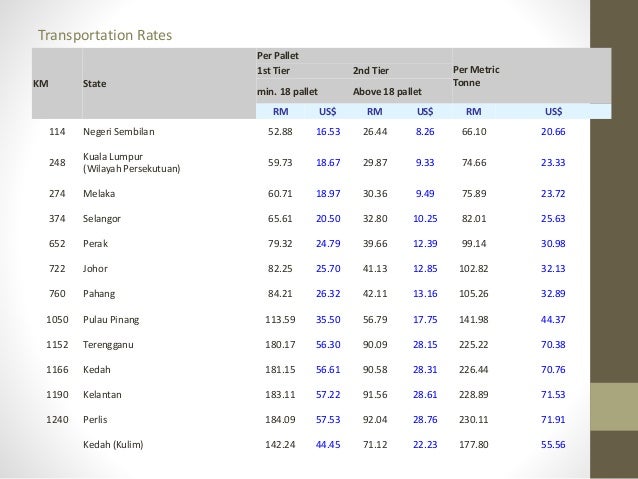This screenshot has width=638, height=479.
Task: Click the 2nd Tier header
Action: coord(370,71)
